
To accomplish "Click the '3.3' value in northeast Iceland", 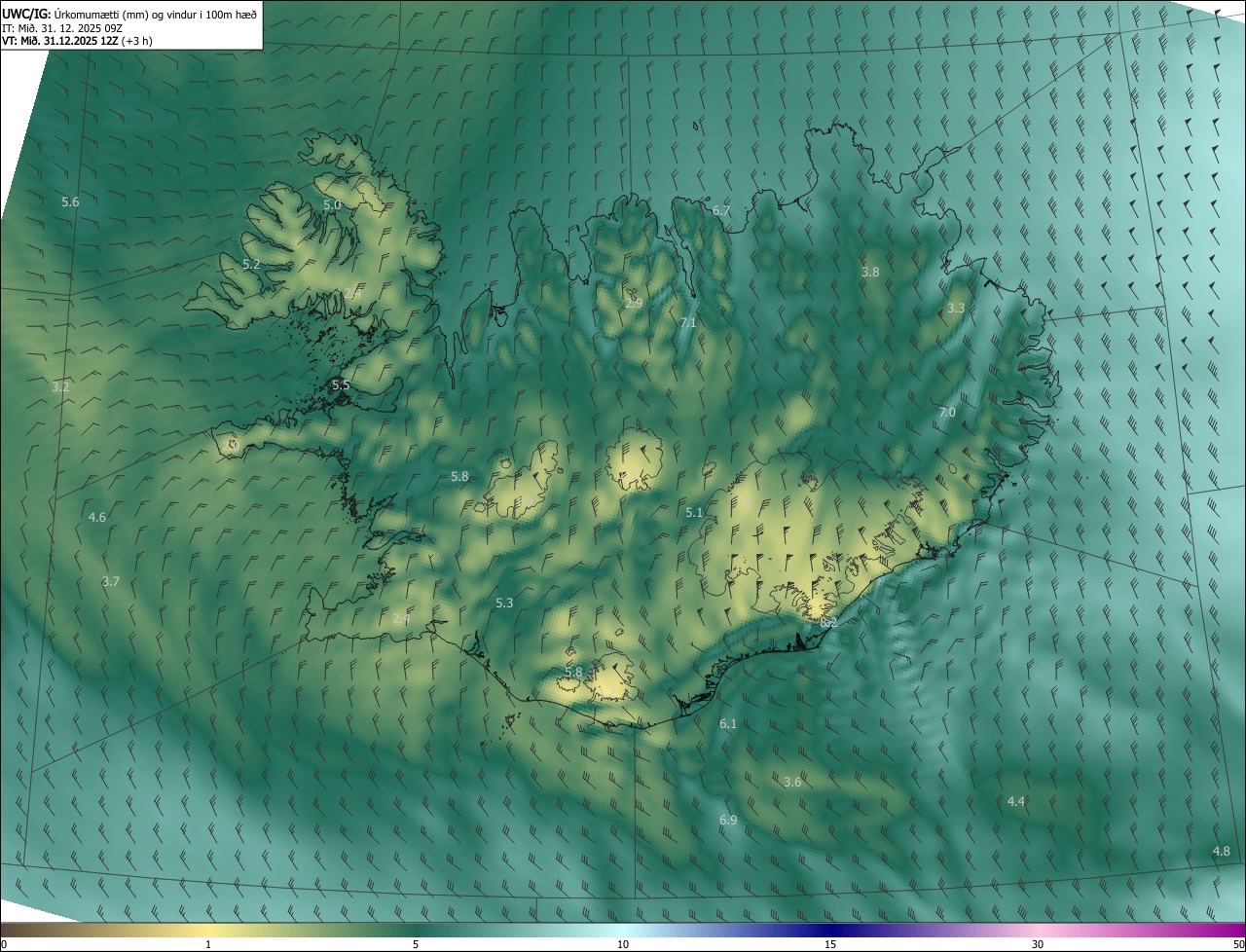I will pos(956,308).
